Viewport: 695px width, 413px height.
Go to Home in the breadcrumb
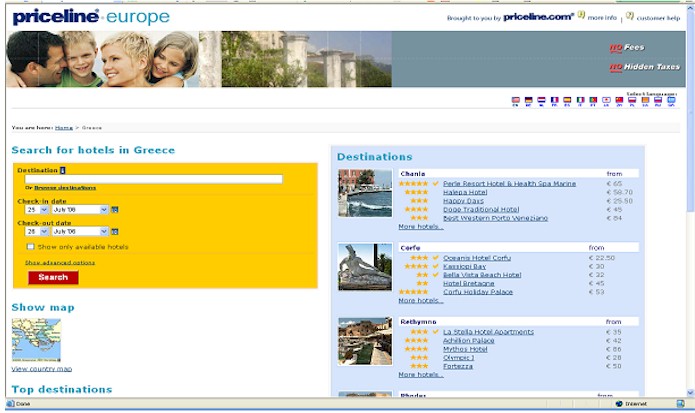pyautogui.click(x=64, y=128)
